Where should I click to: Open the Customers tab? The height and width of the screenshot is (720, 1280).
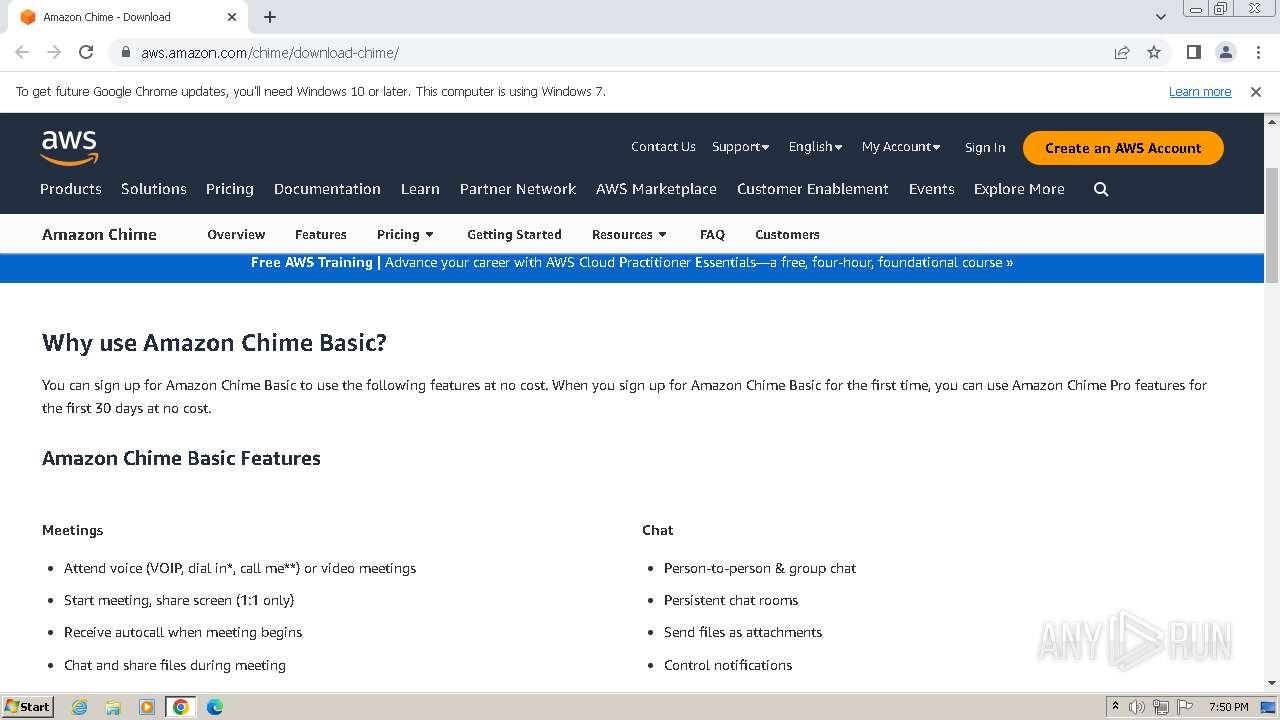(x=787, y=235)
